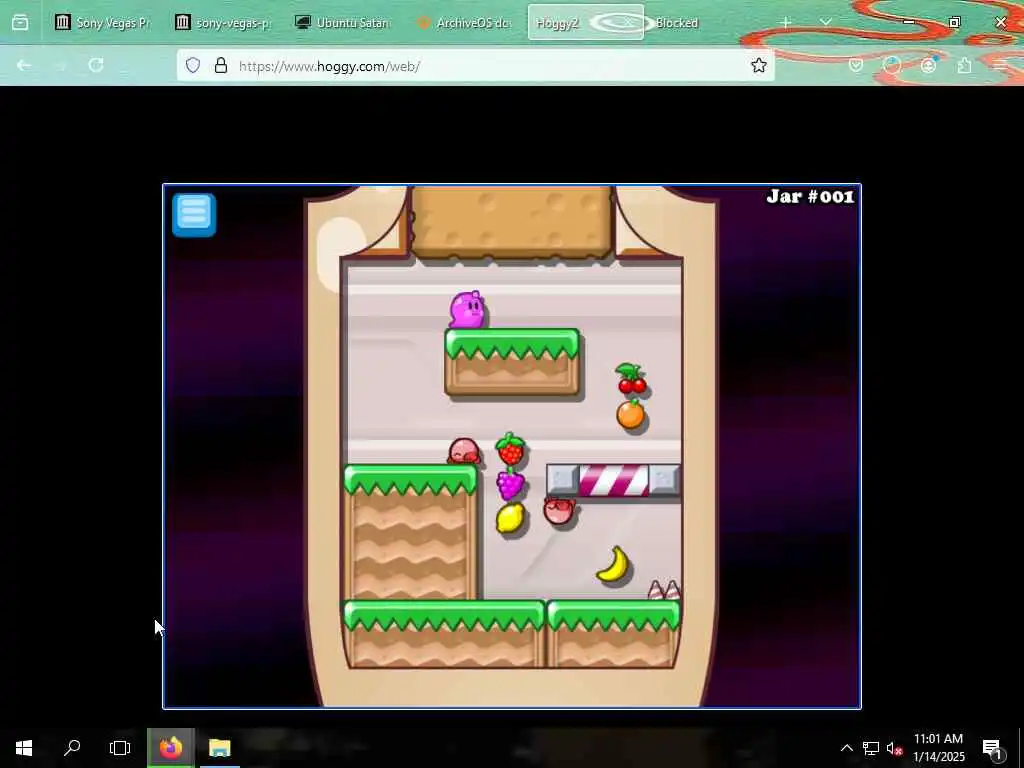Open the Windows Start menu
Image resolution: width=1024 pixels, height=768 pixels.
(x=24, y=748)
